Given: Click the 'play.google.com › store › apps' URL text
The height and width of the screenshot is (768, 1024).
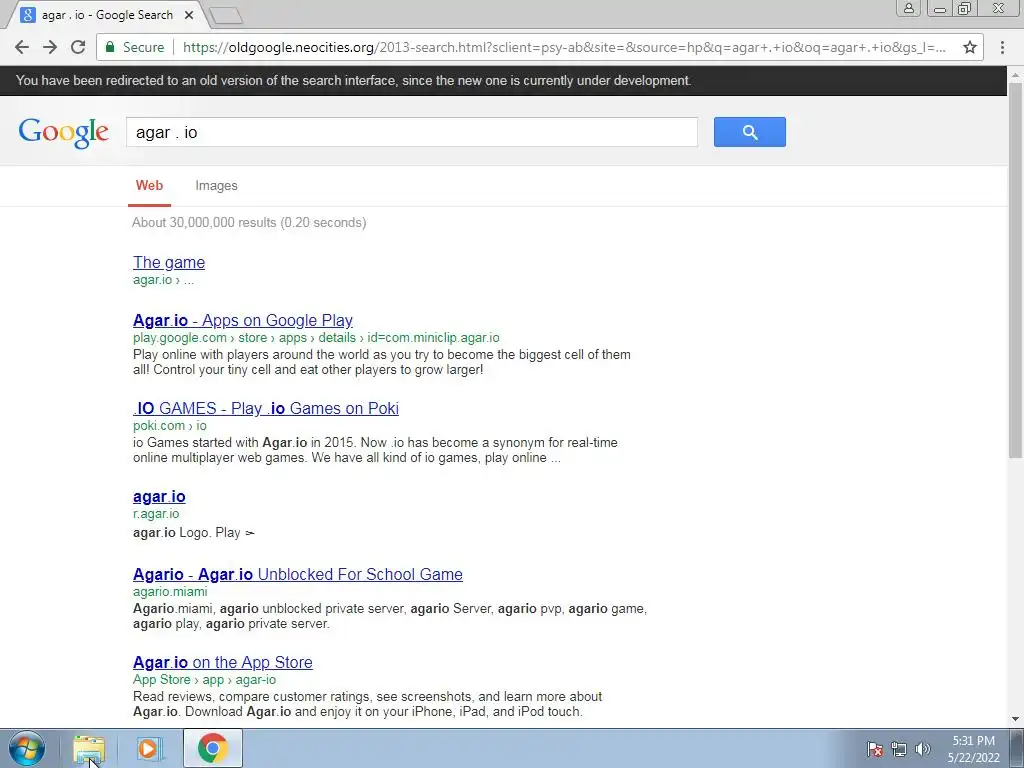Looking at the screenshot, I should coord(316,338).
